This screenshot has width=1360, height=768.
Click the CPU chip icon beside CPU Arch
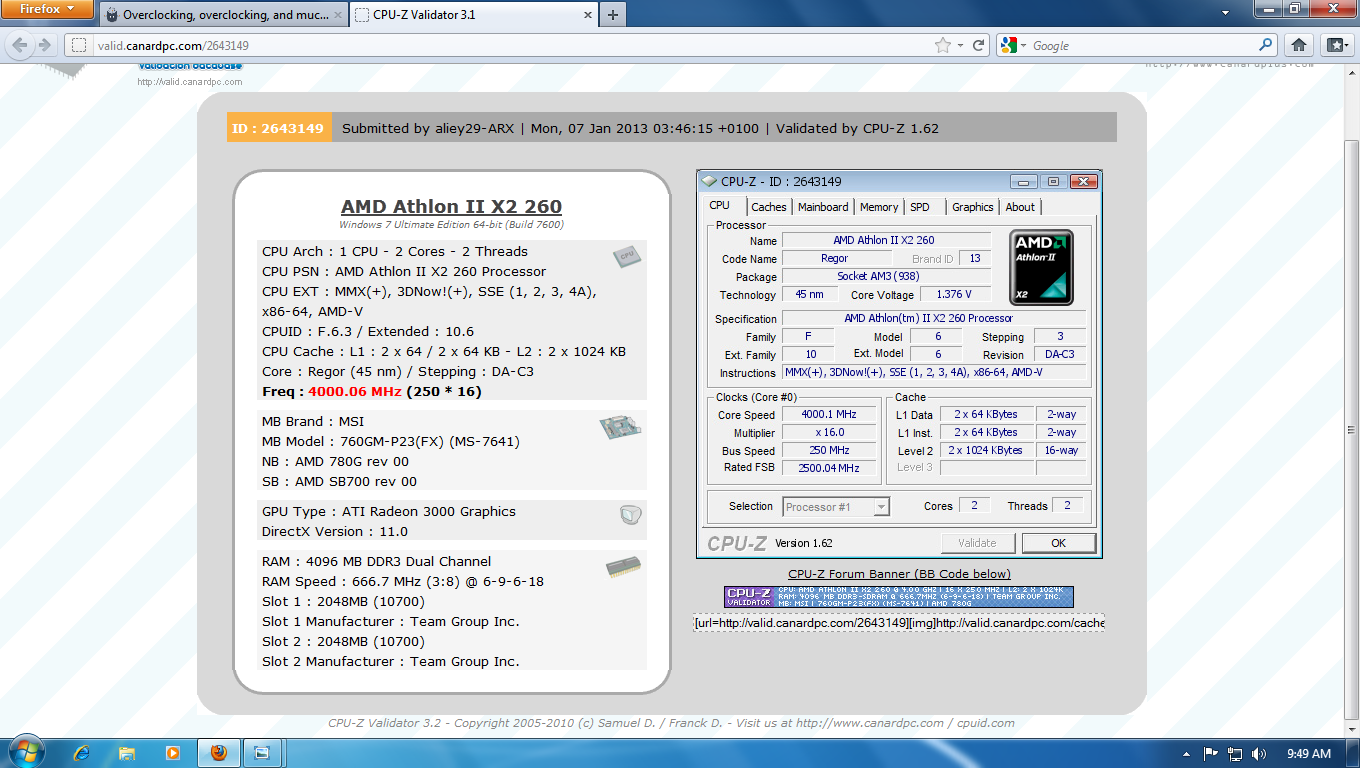click(x=627, y=256)
